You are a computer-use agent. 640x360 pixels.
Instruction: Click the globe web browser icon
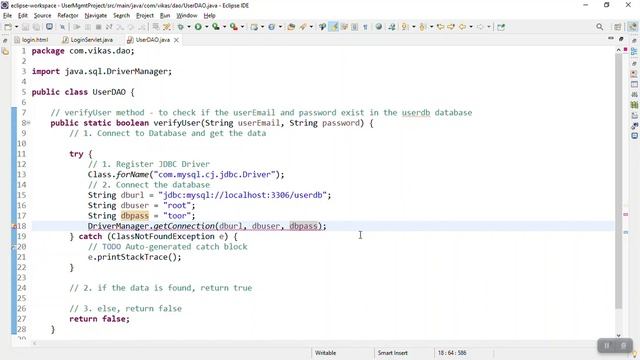point(379,27)
